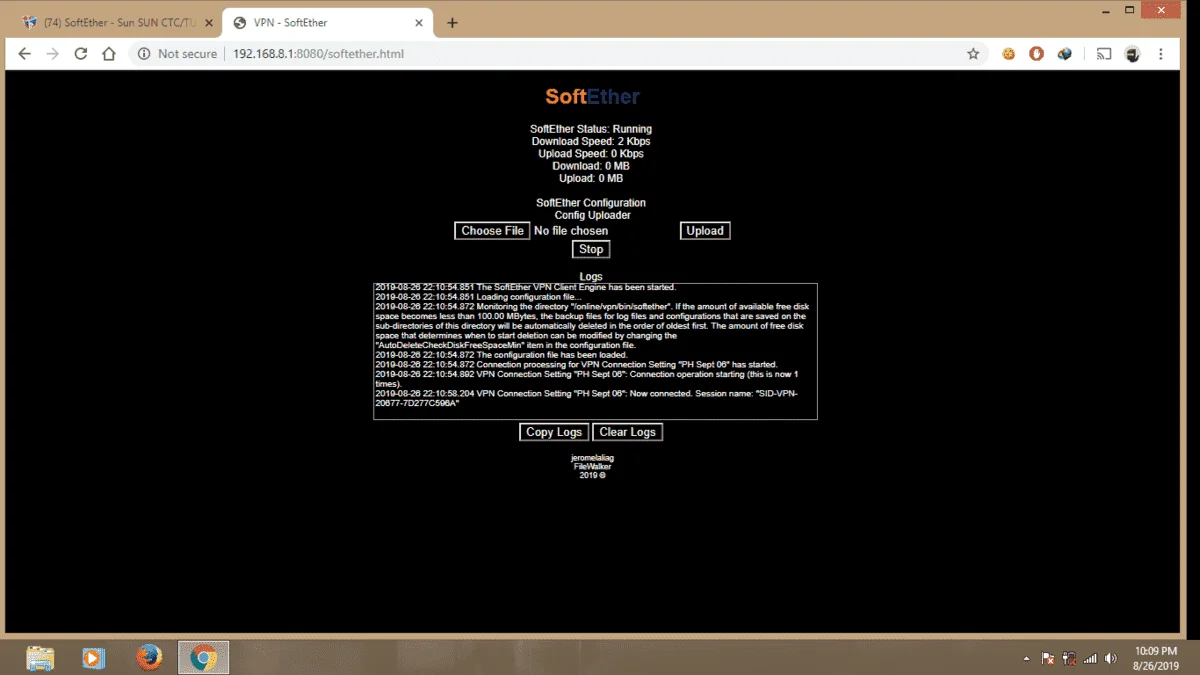Click the power plug tray icon
The width and height of the screenshot is (1200, 675).
(1069, 659)
